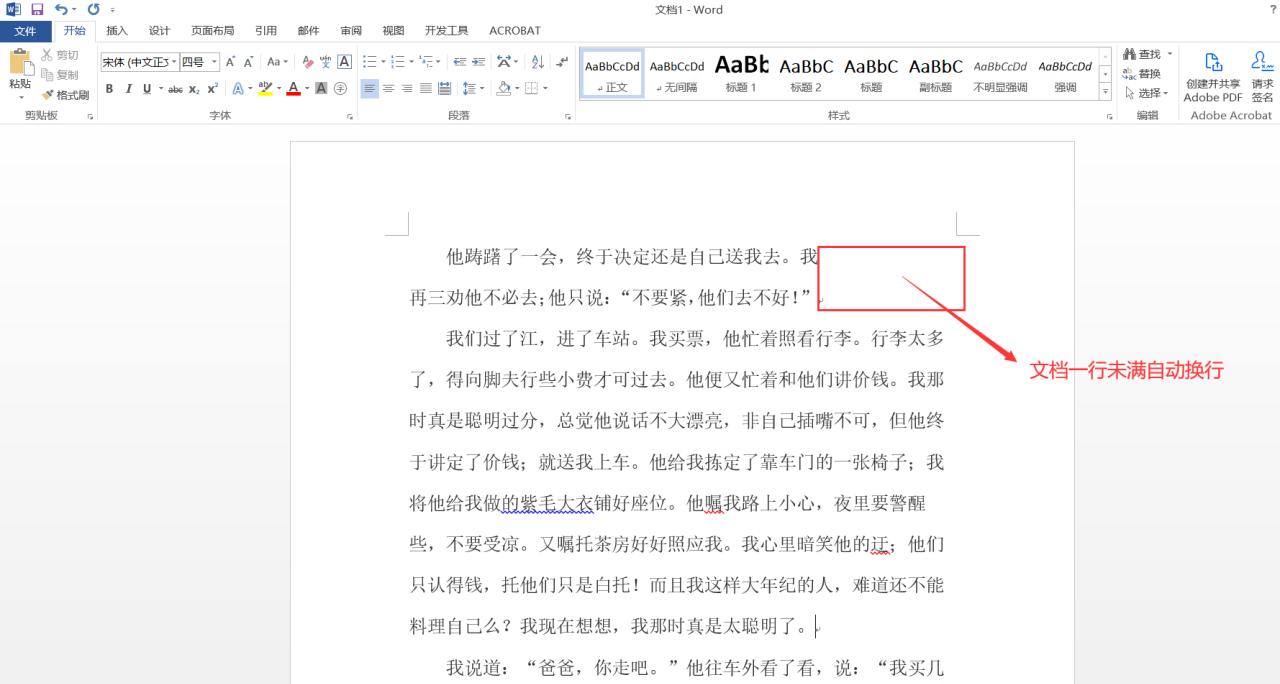Click the Paste clipboard icon

pos(20,64)
